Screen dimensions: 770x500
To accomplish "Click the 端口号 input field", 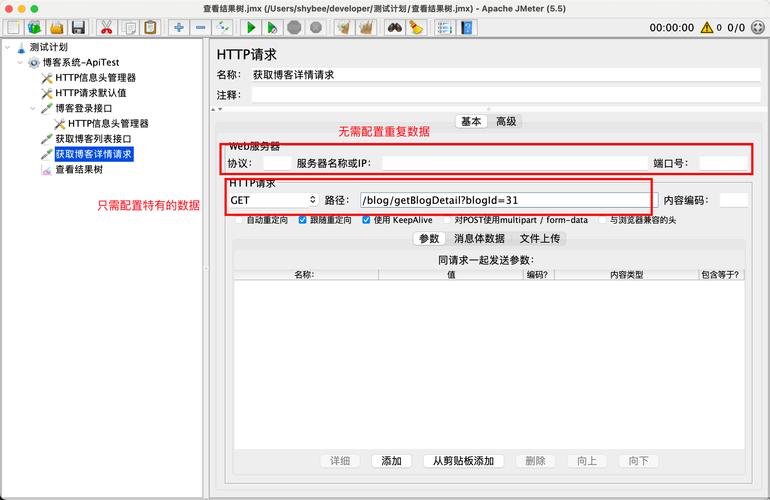I will (723, 163).
